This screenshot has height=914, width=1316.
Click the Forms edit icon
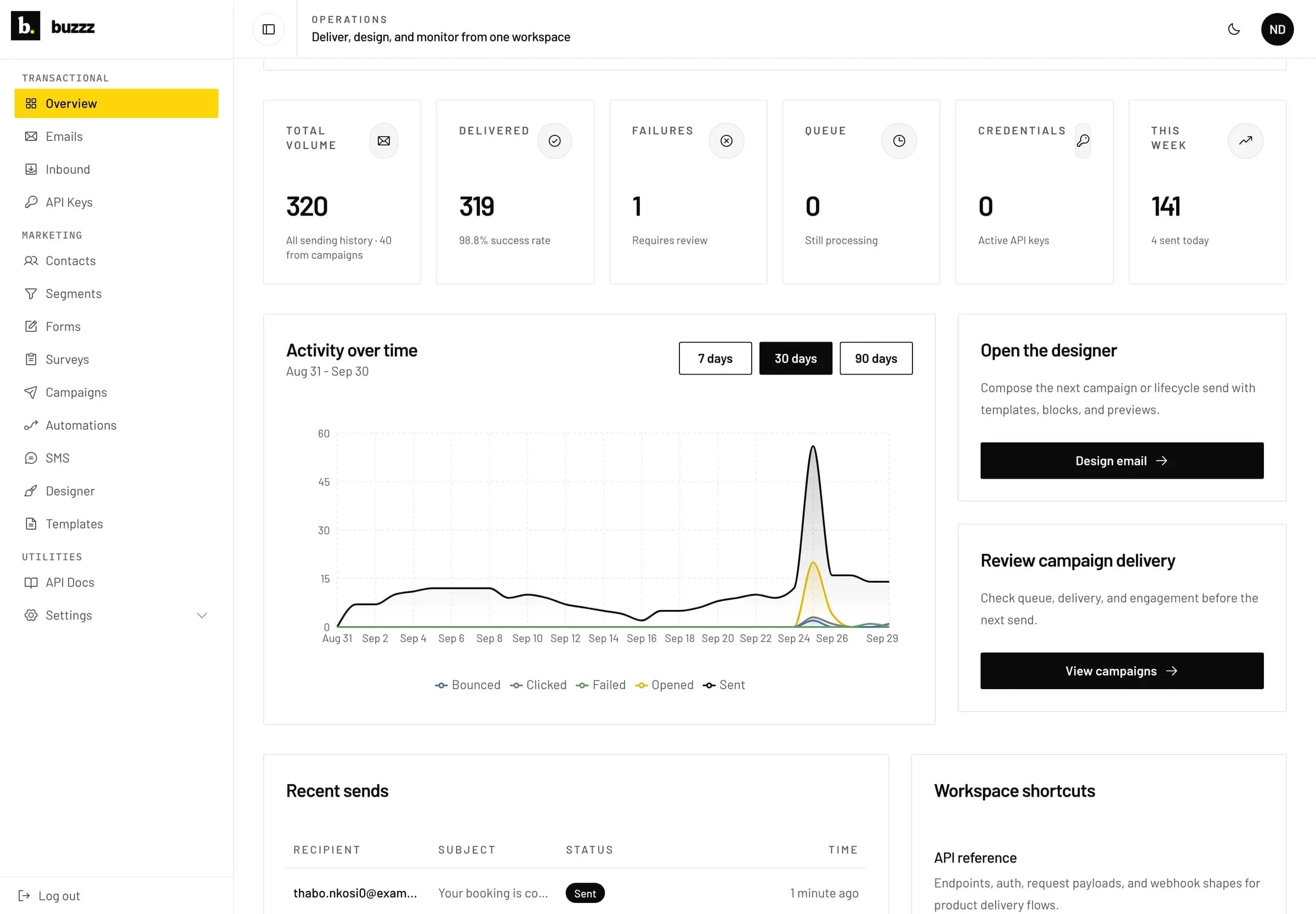click(31, 326)
